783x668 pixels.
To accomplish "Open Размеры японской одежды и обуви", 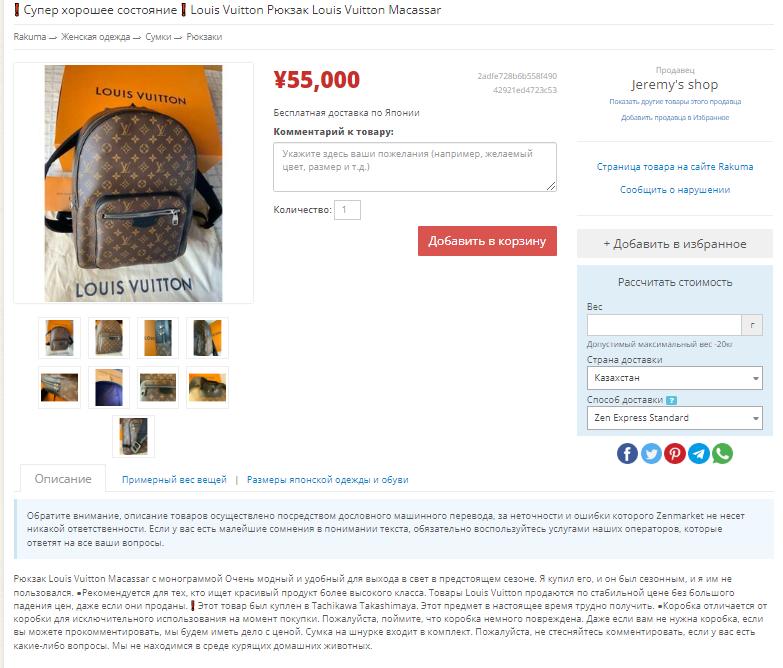I will [328, 480].
